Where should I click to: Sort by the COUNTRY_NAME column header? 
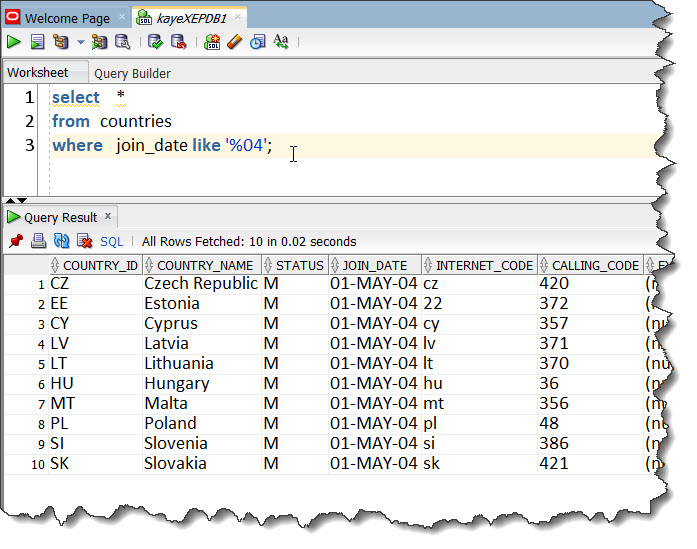click(201, 265)
